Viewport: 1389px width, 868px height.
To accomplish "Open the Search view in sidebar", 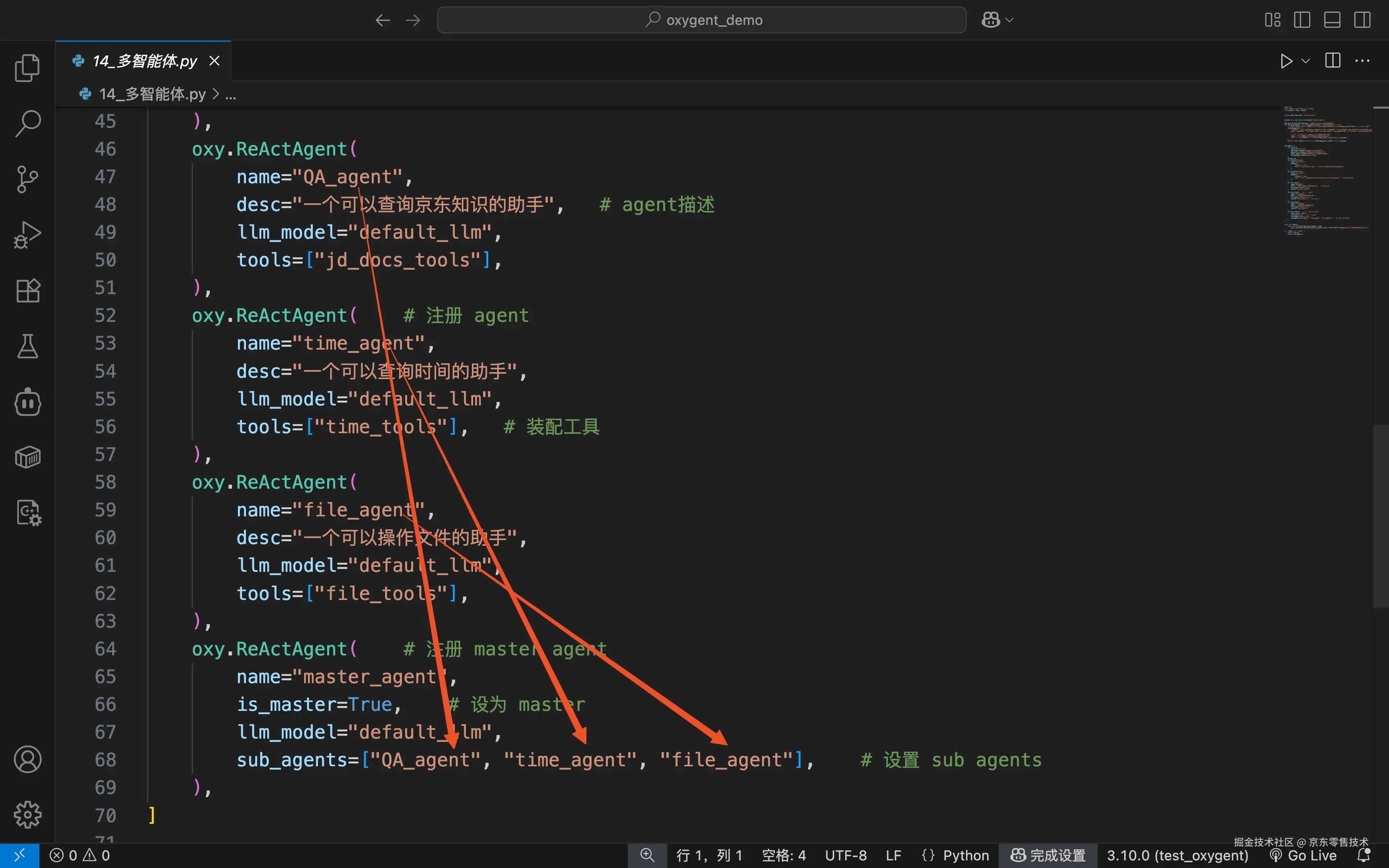I will 27,123.
